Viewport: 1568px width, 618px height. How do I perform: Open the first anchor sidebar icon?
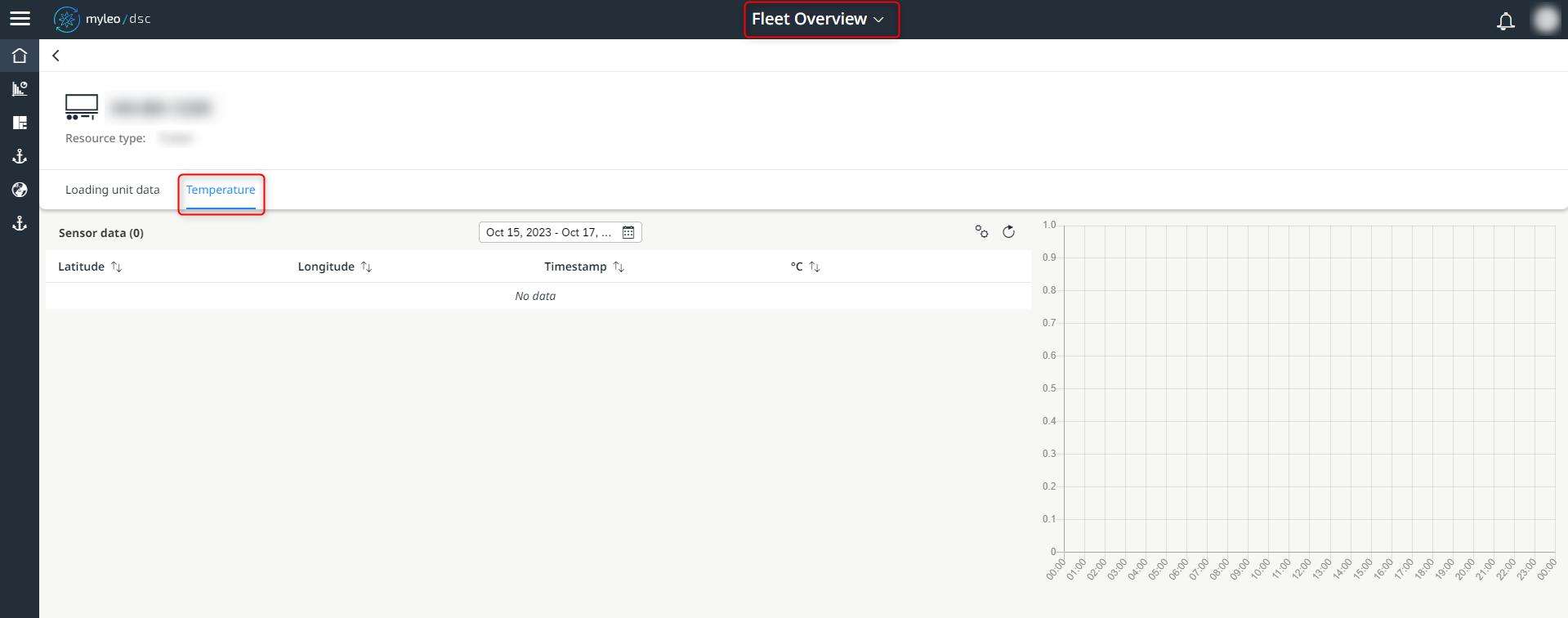pos(20,156)
